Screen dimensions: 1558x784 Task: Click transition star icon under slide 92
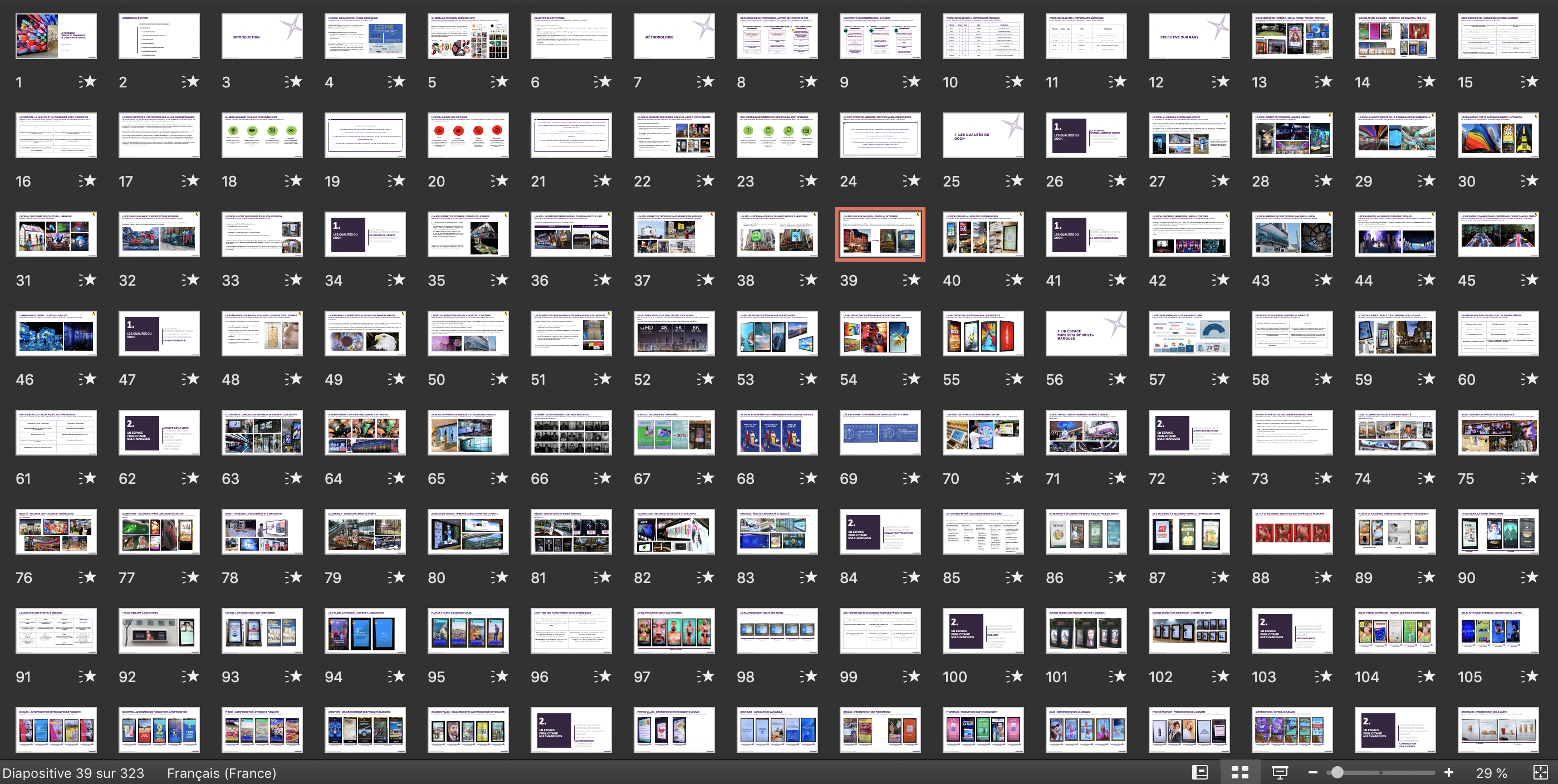(x=190, y=677)
